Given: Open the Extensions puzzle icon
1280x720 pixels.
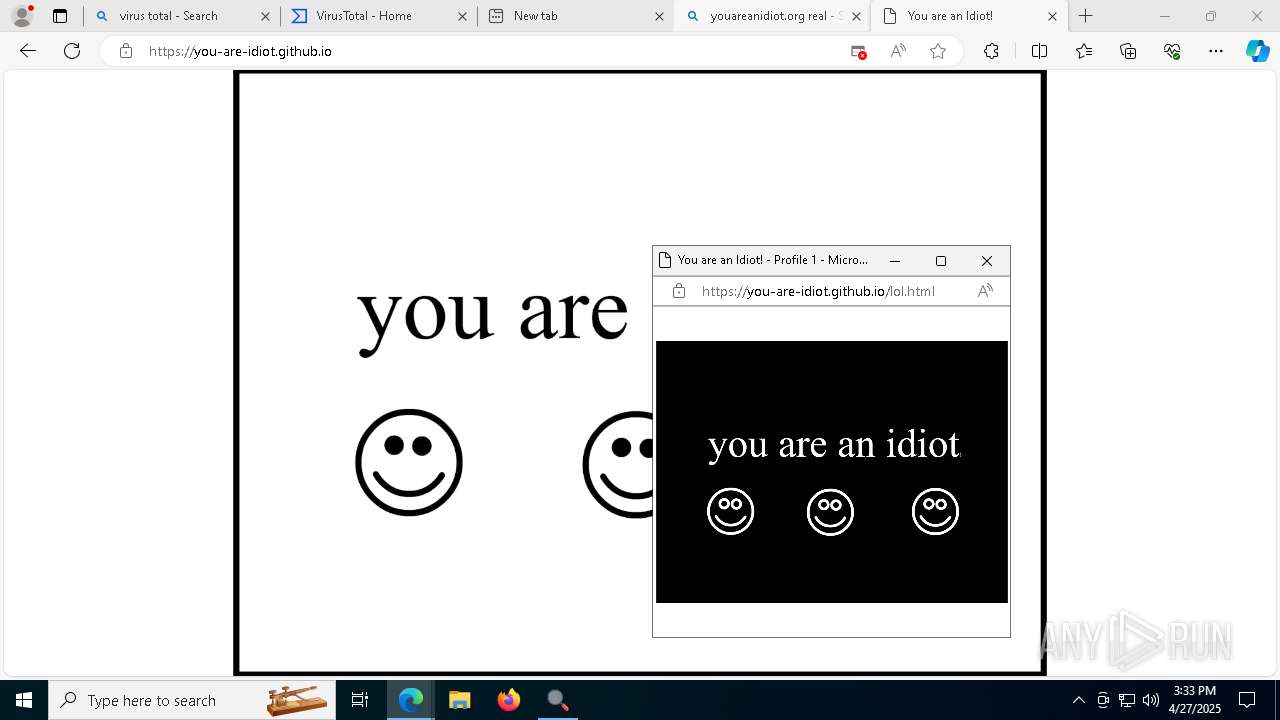Looking at the screenshot, I should [x=991, y=51].
